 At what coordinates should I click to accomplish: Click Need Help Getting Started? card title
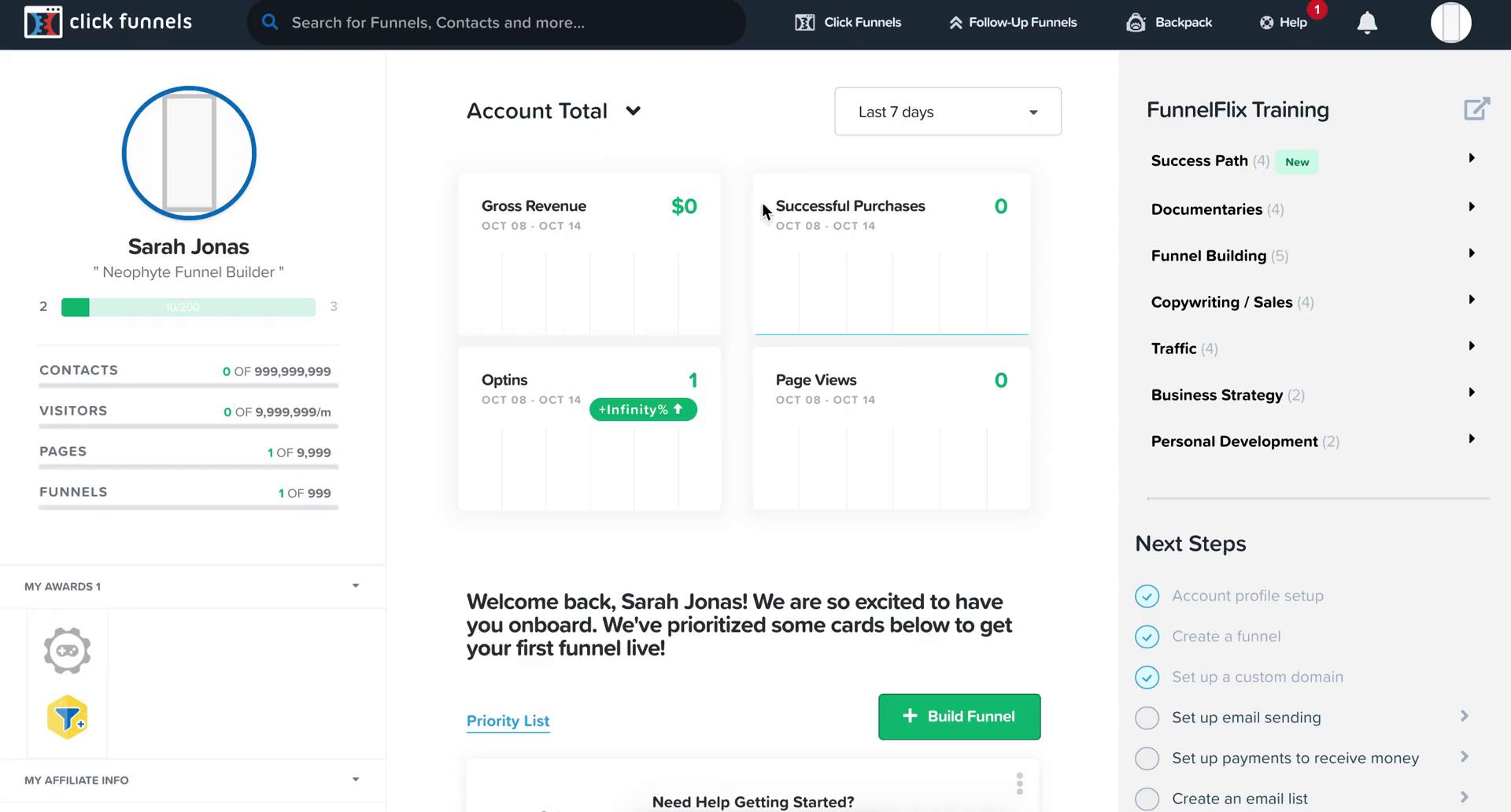pyautogui.click(x=753, y=802)
